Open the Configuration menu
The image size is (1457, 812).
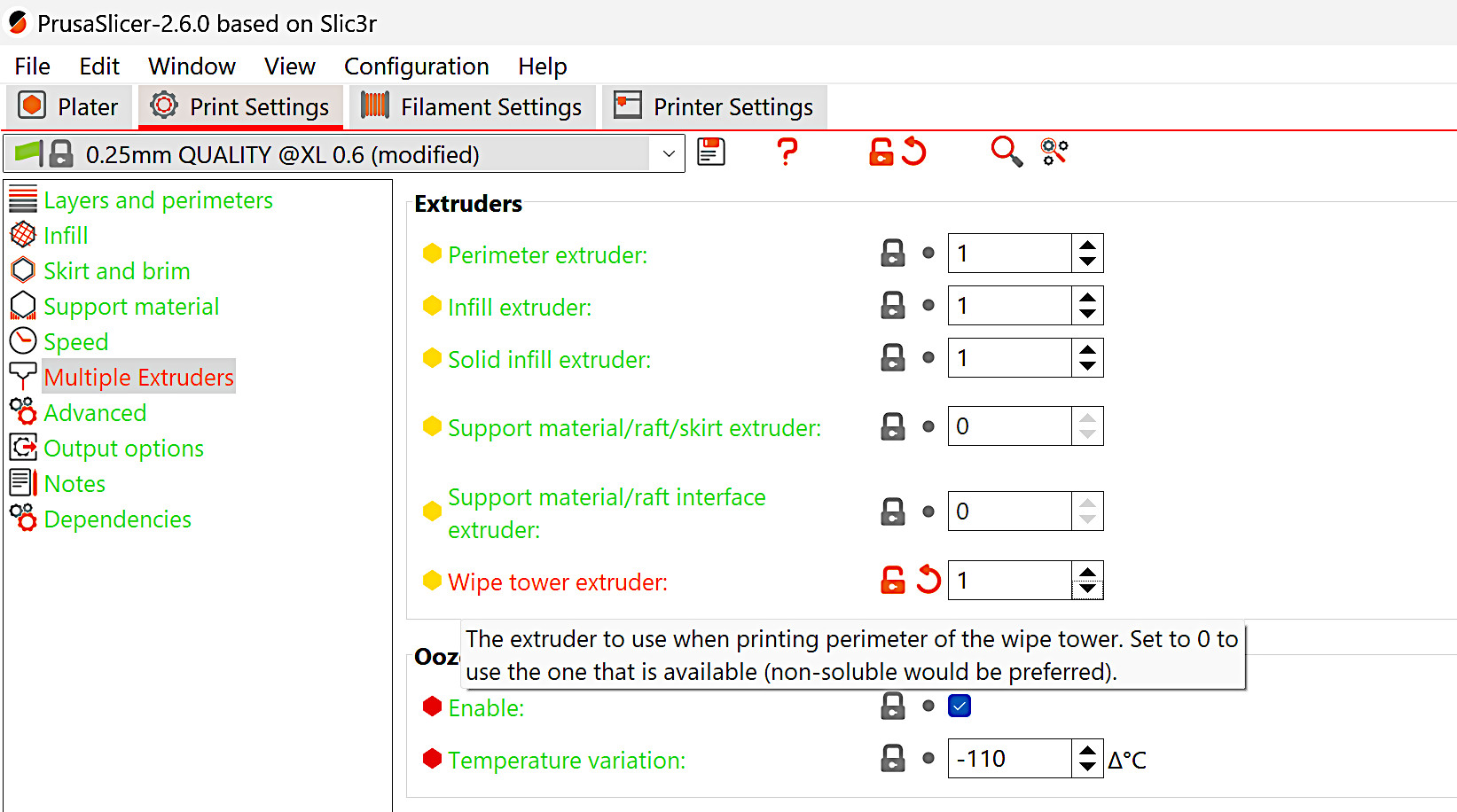coord(416,66)
